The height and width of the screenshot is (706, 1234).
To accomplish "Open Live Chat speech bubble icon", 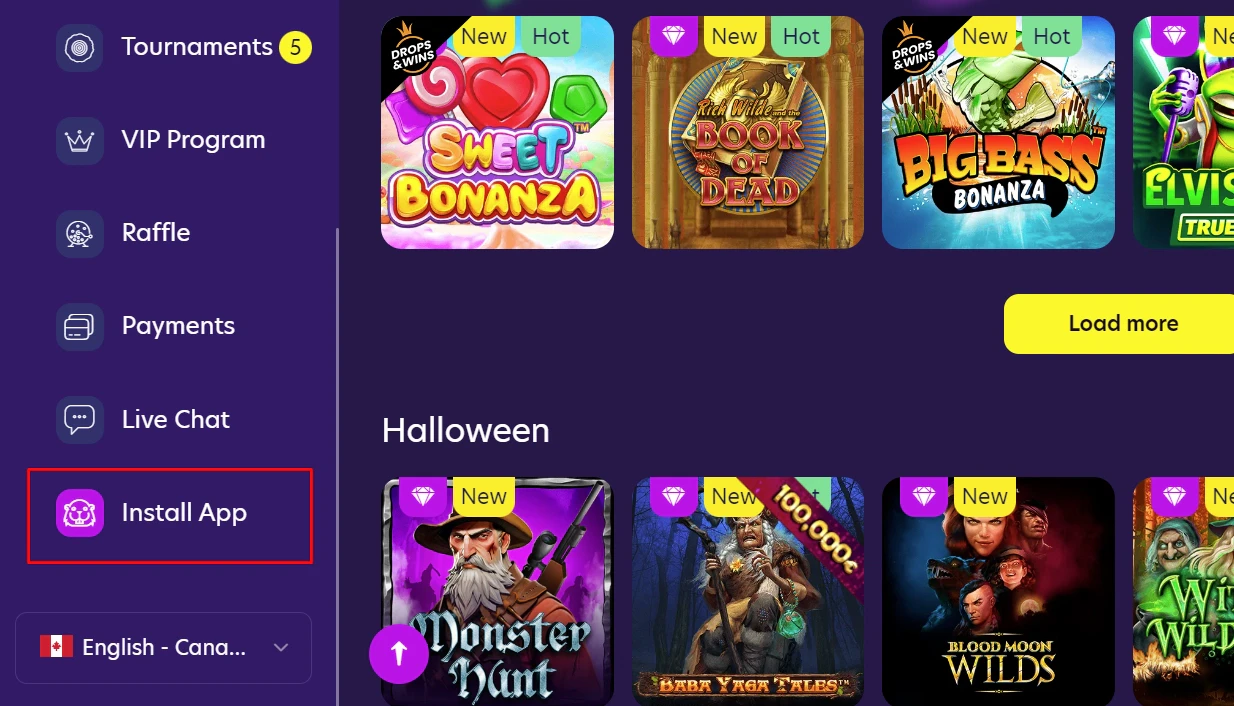I will 80,419.
